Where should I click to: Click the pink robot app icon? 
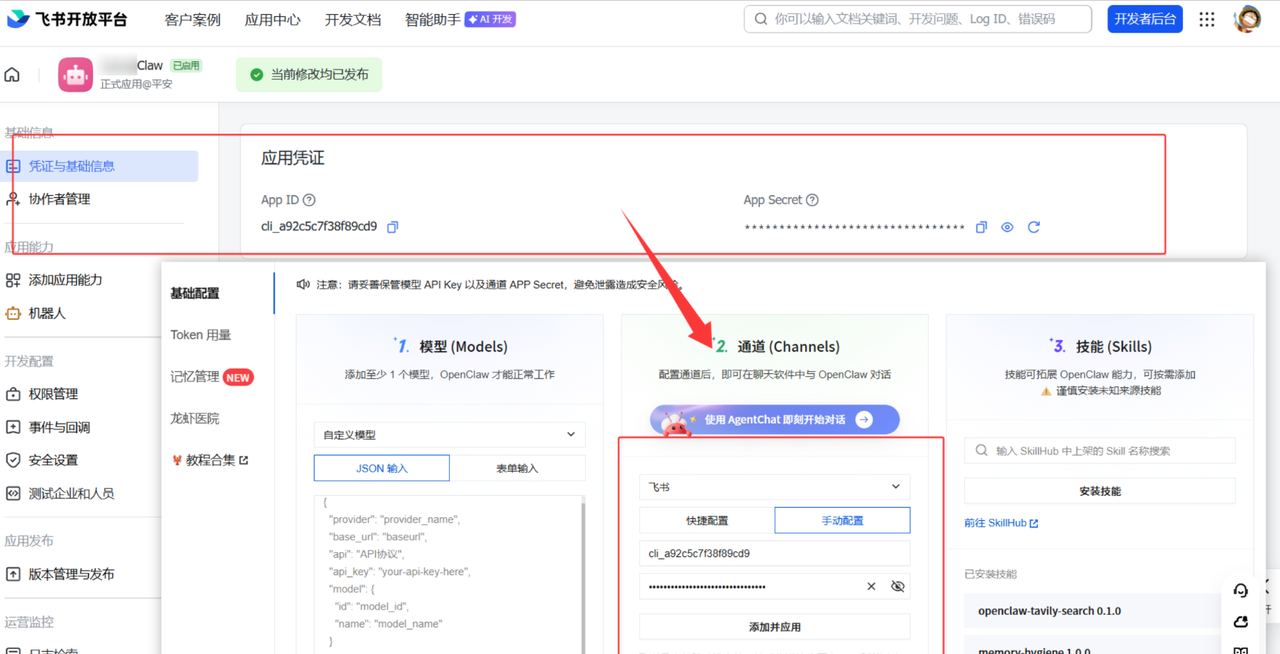pos(75,75)
